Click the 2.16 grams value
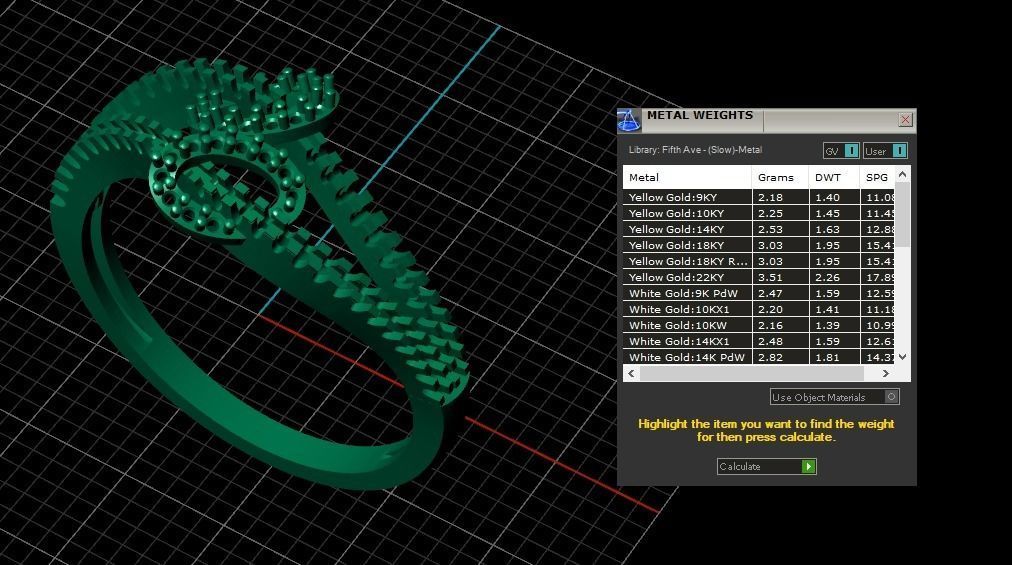Screen dimensions: 1012x565 click(770, 325)
